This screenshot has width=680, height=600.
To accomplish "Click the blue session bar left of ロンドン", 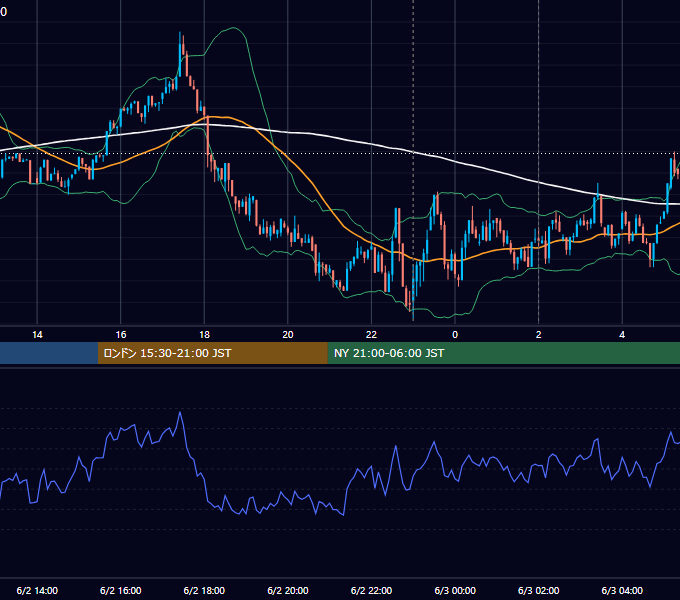I will tap(49, 353).
